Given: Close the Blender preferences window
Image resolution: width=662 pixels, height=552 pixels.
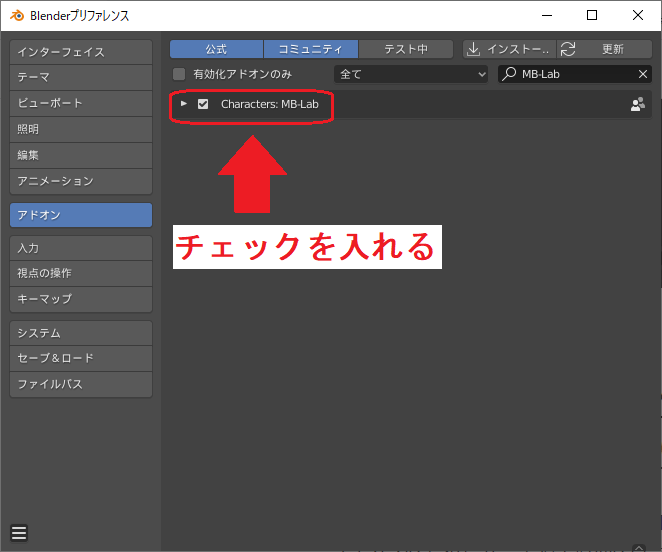Looking at the screenshot, I should coord(638,16).
